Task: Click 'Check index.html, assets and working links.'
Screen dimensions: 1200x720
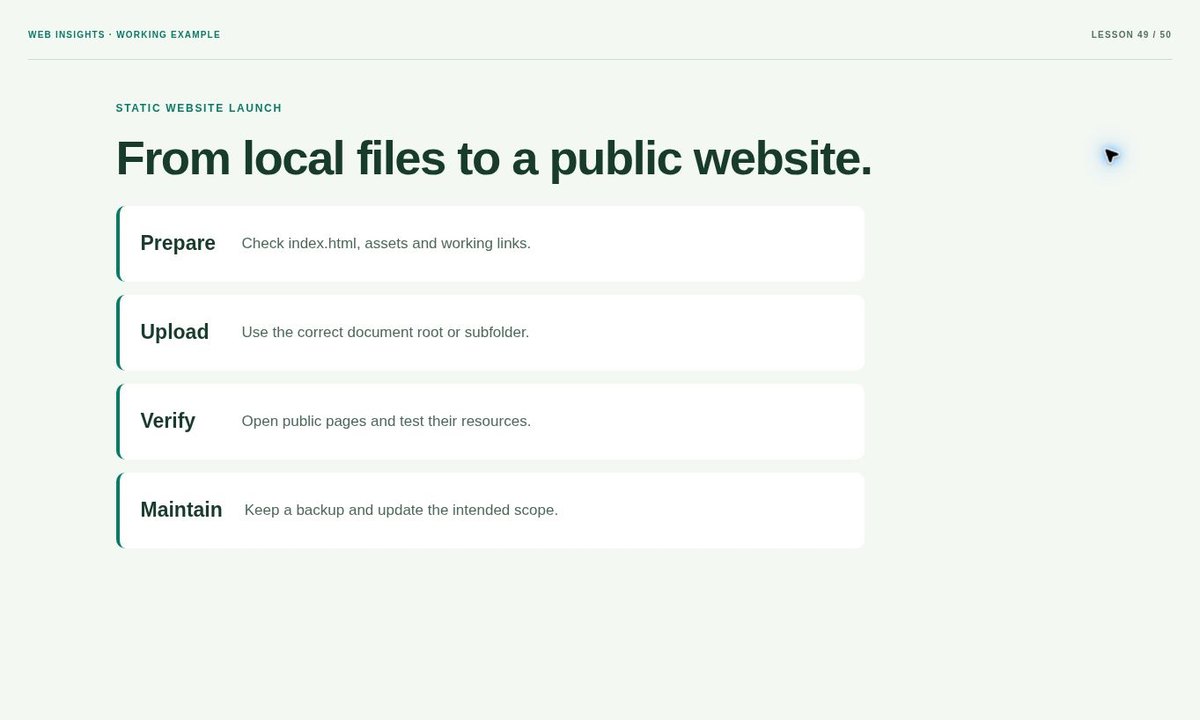Action: [386, 243]
